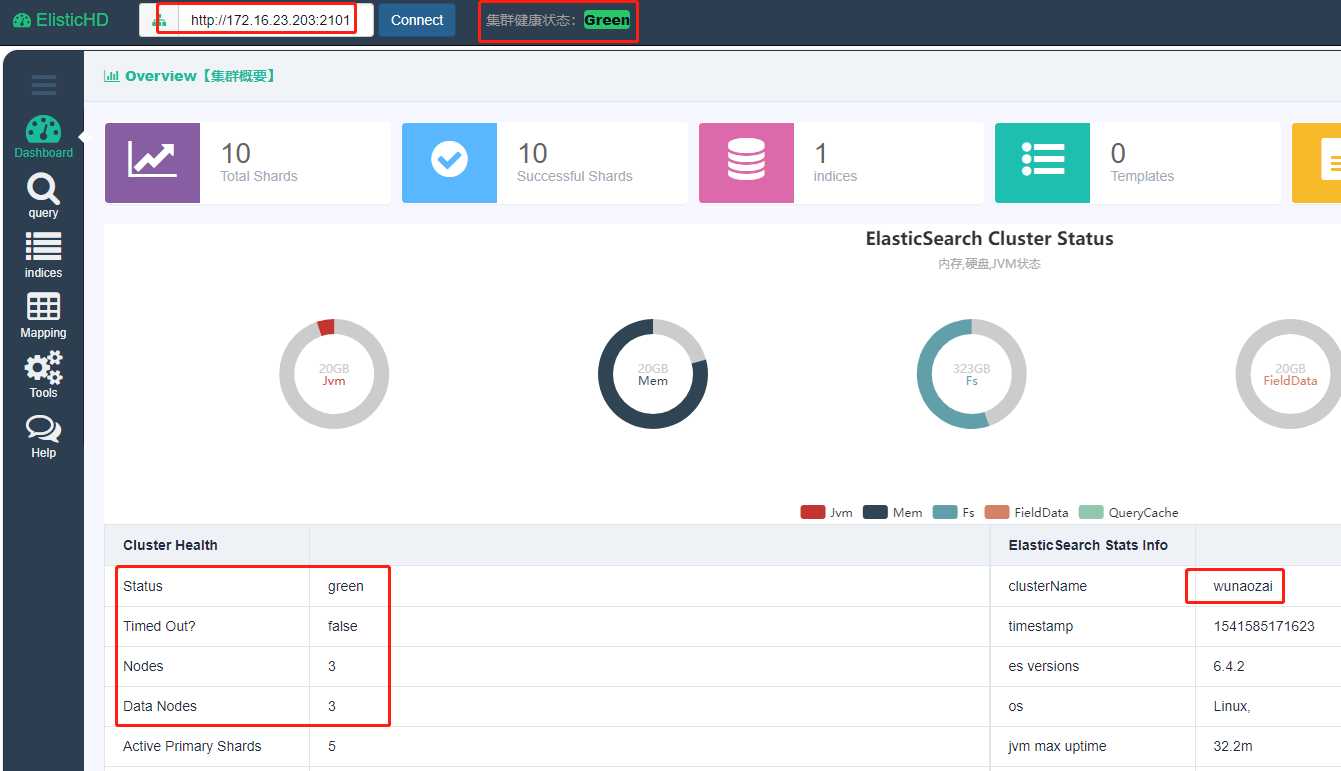
Task: Click the Green cluster health badge
Action: 607,20
